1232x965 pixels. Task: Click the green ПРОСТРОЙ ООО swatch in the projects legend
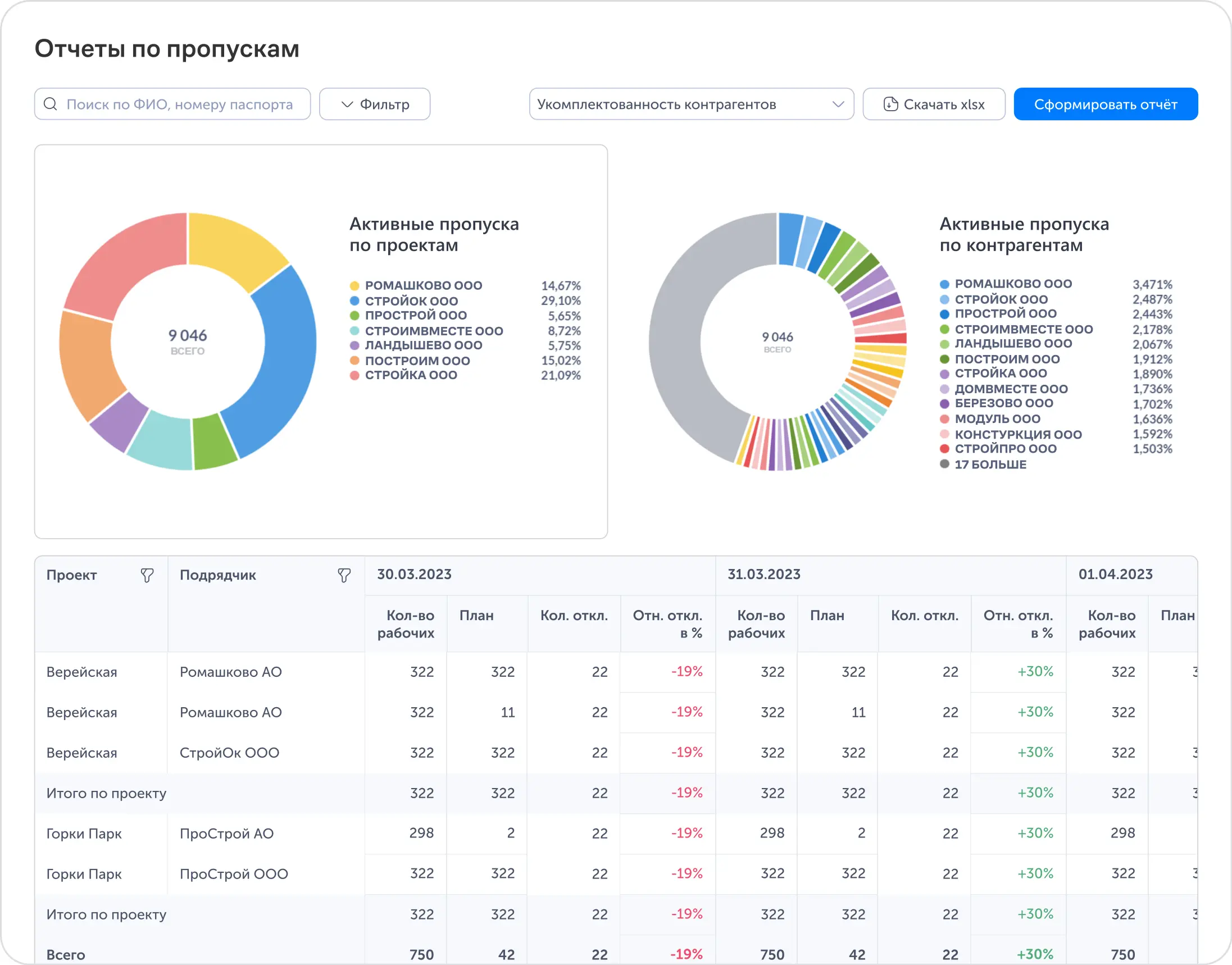pos(354,316)
